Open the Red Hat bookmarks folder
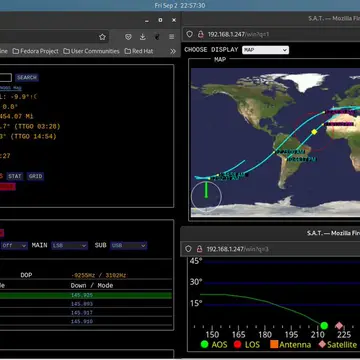360x360 pixels. point(139,51)
